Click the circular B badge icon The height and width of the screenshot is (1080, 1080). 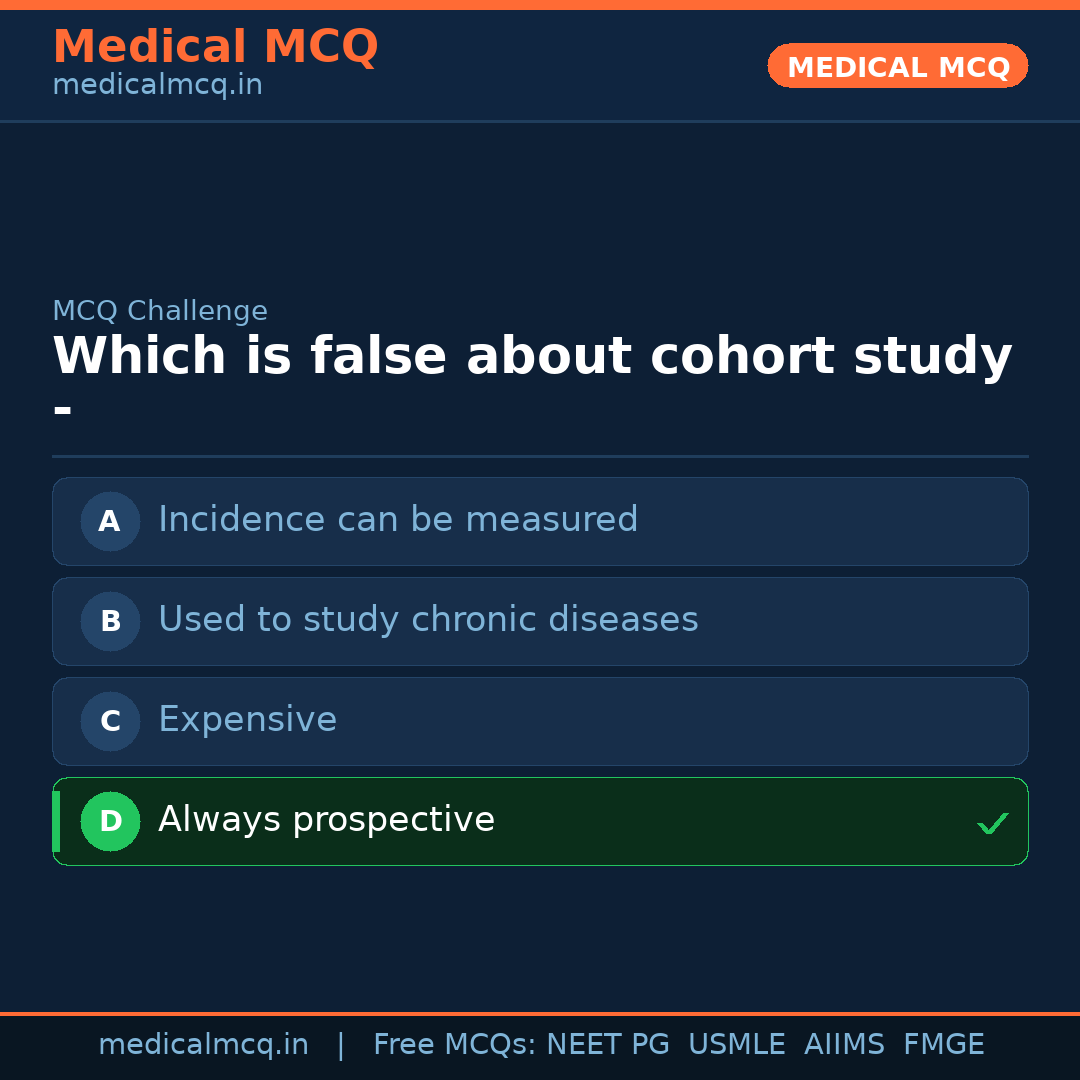tap(110, 621)
